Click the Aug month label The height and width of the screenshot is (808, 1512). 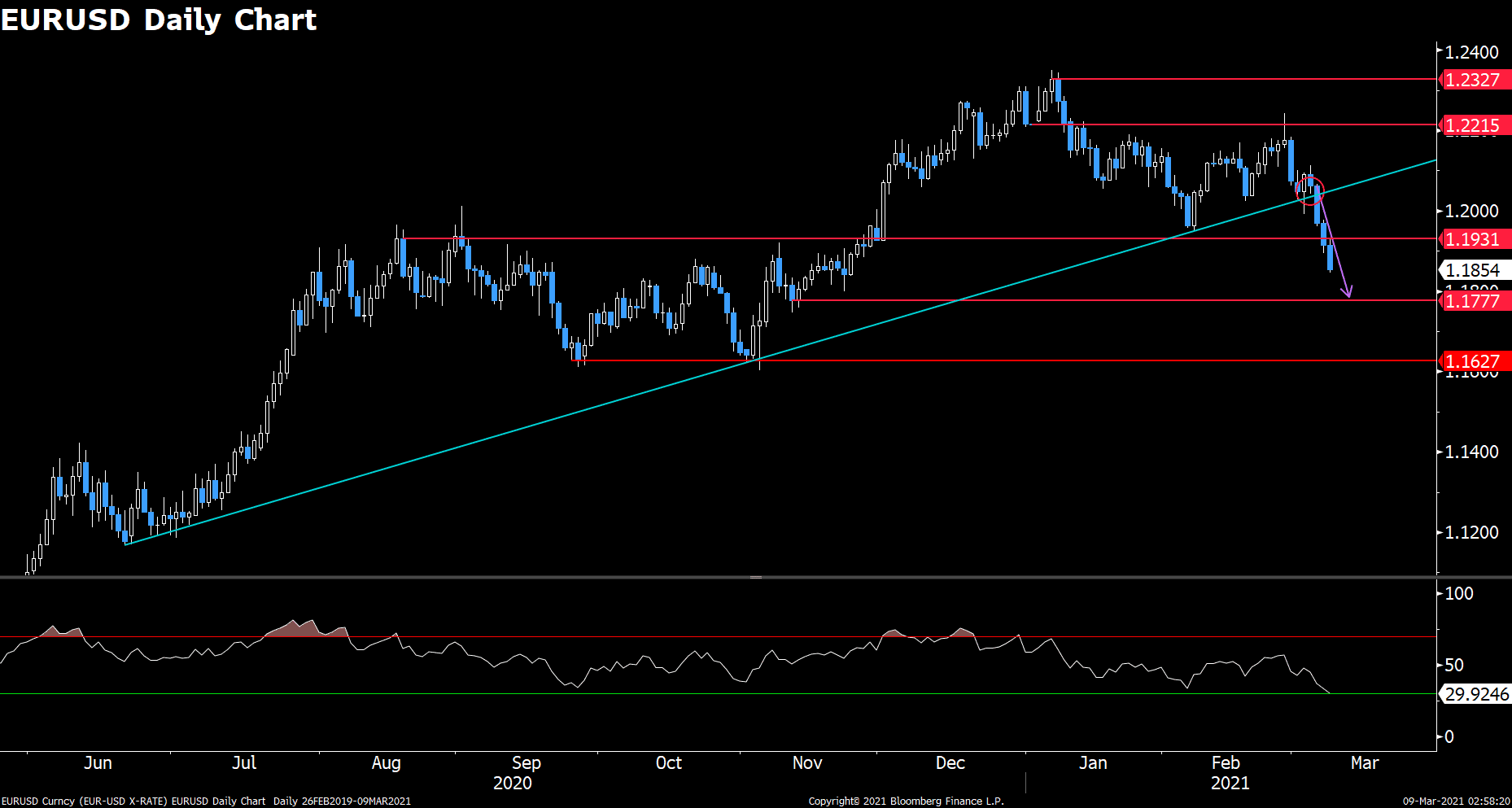(x=386, y=763)
